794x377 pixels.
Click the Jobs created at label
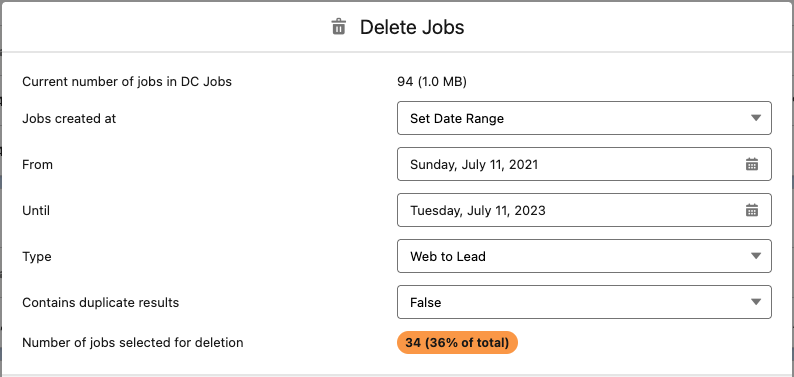[x=69, y=118]
